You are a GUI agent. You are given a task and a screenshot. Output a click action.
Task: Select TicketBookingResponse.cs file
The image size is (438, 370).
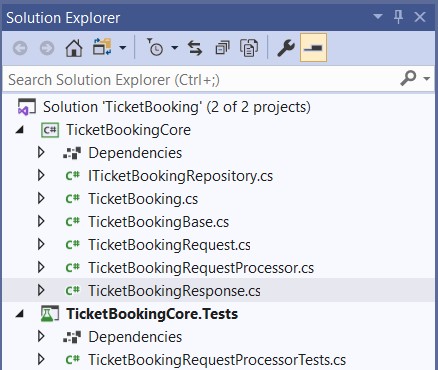tap(174, 291)
